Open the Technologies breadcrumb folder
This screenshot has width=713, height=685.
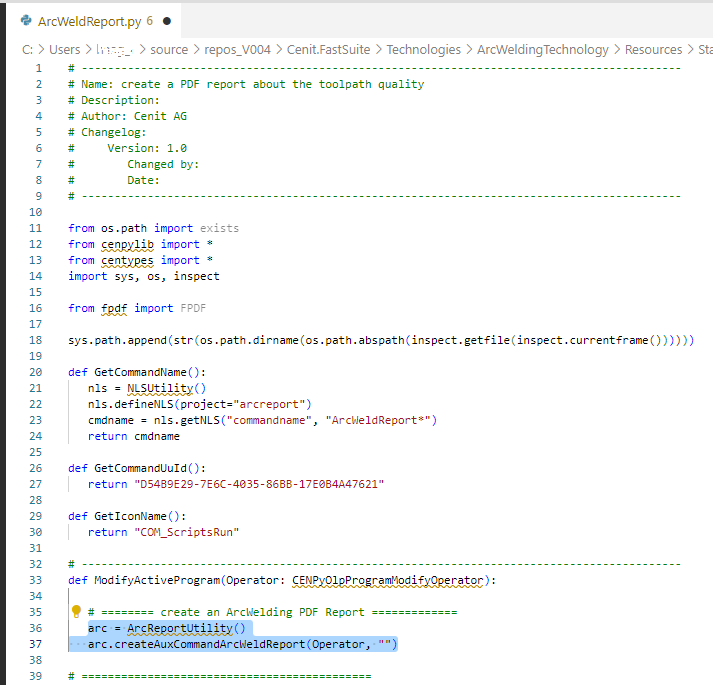424,49
